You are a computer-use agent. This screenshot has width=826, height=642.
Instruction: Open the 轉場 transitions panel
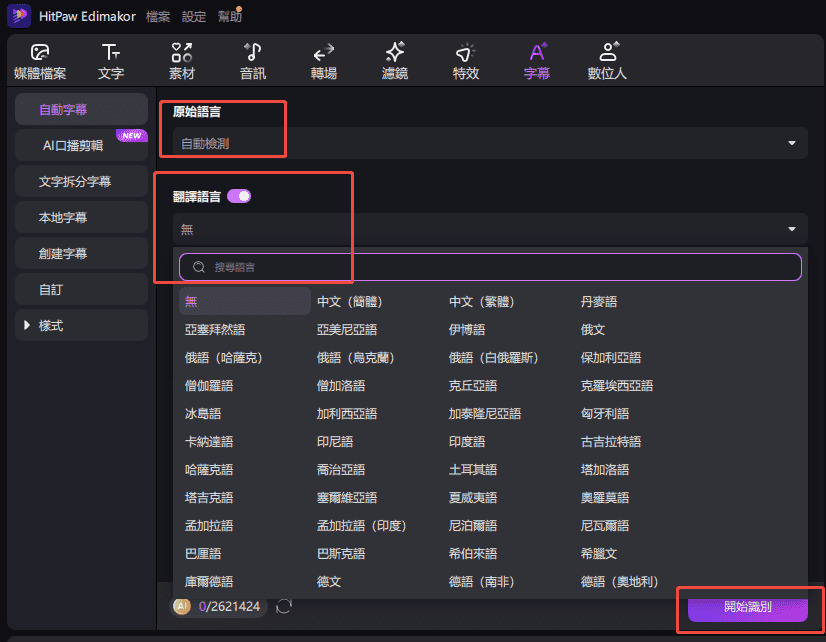tap(323, 60)
